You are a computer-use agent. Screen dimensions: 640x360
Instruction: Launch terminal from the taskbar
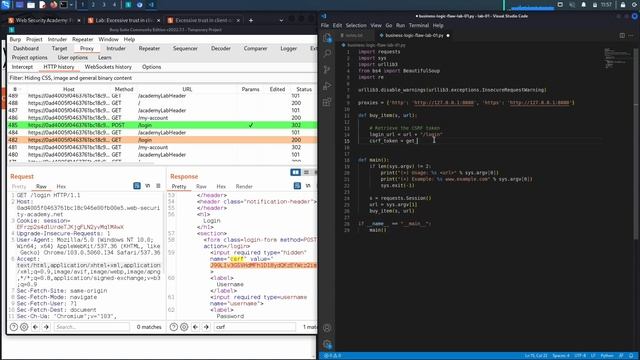[x=64, y=5]
